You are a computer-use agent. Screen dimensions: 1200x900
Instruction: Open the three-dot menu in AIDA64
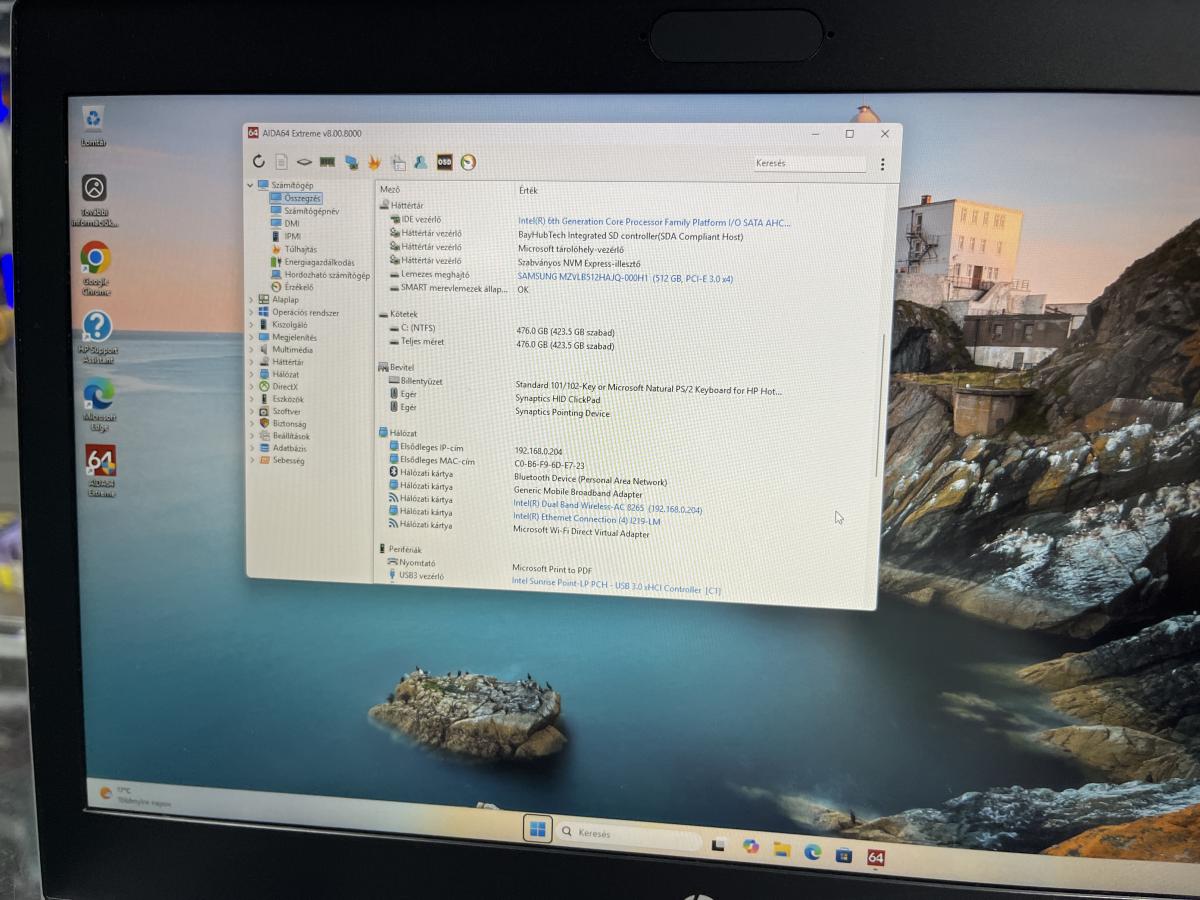pos(882,165)
